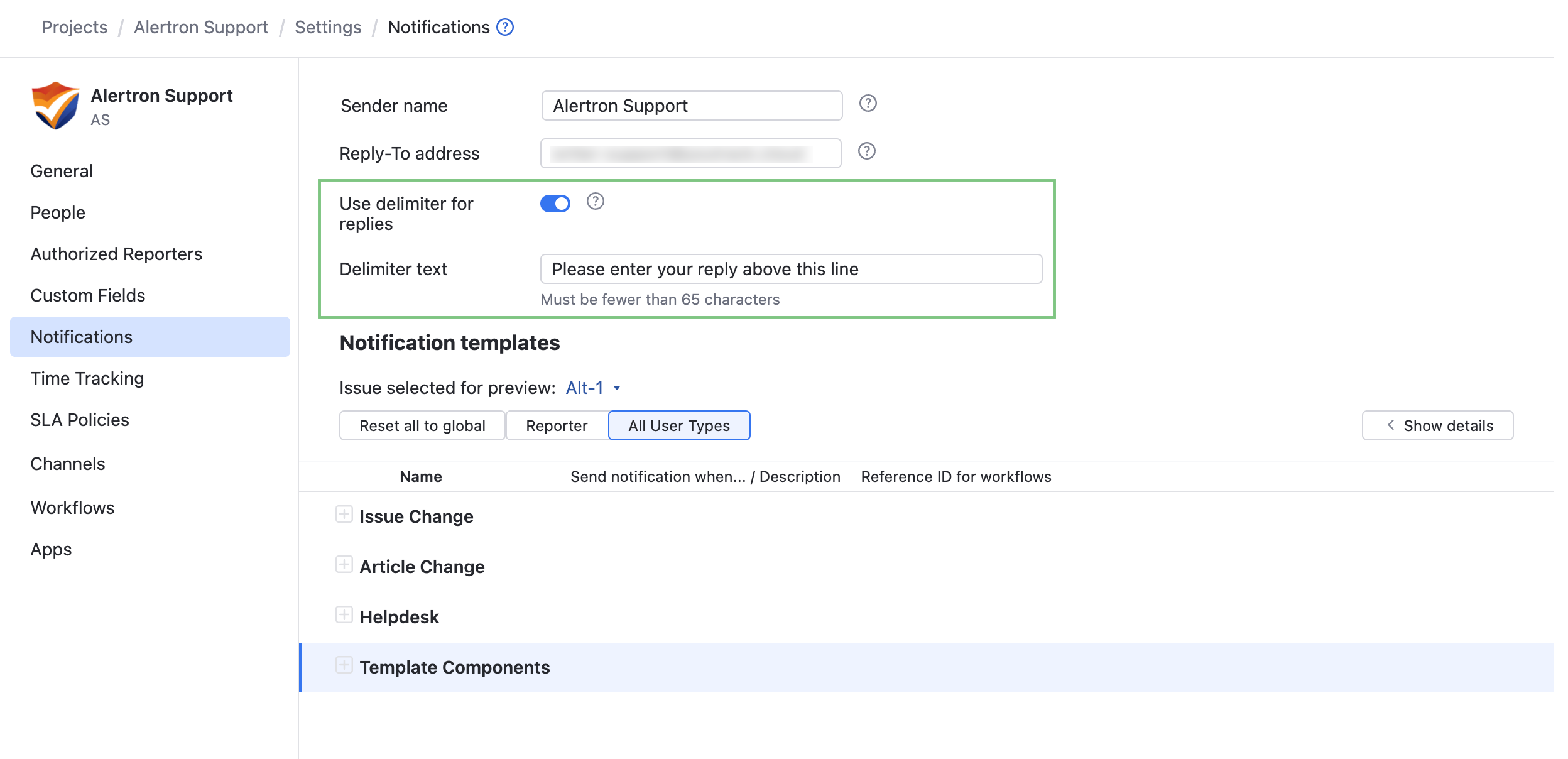Go to Projects via breadcrumb
Viewport: 1568px width, 759px height.
click(x=74, y=27)
